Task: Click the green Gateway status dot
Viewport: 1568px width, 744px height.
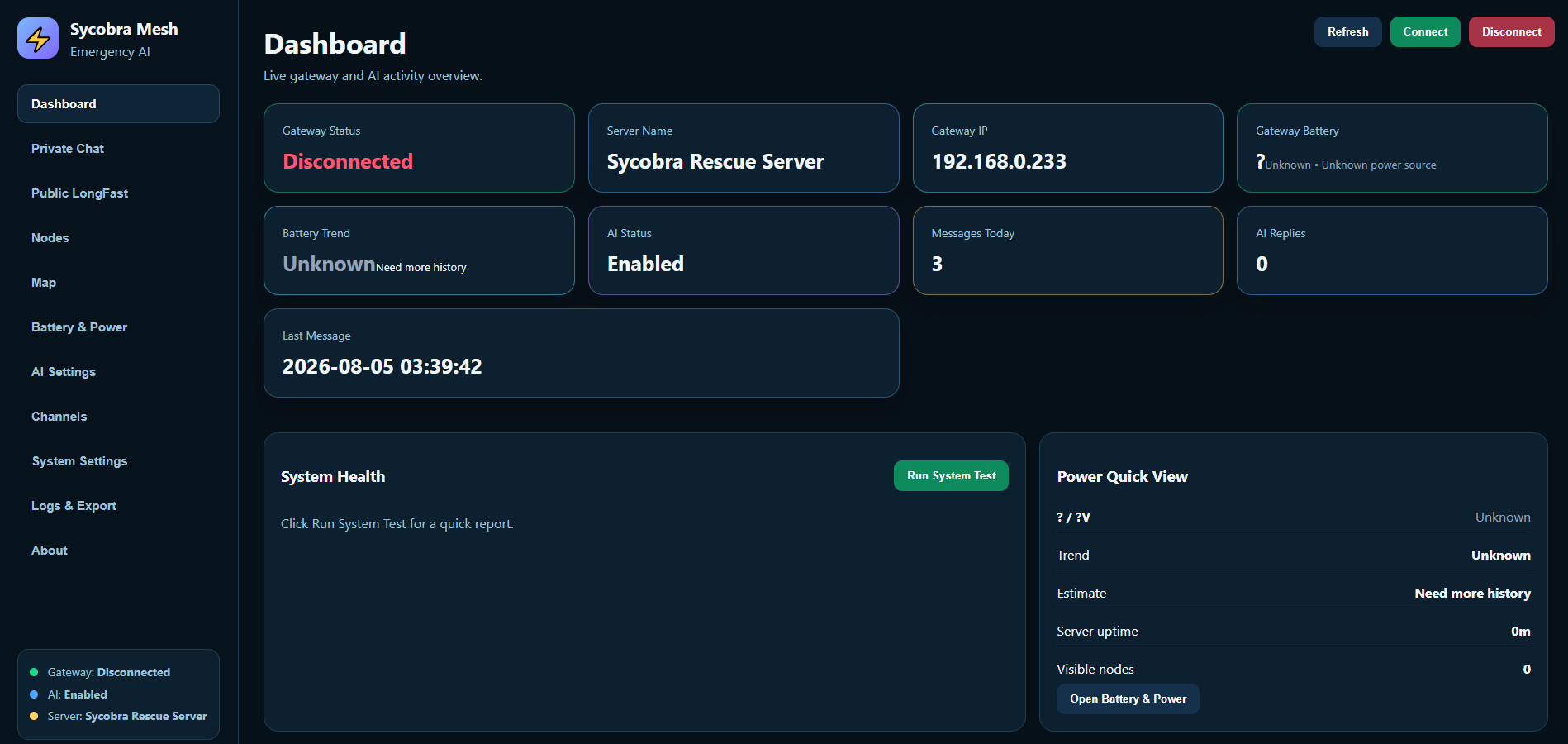Action: tap(34, 672)
